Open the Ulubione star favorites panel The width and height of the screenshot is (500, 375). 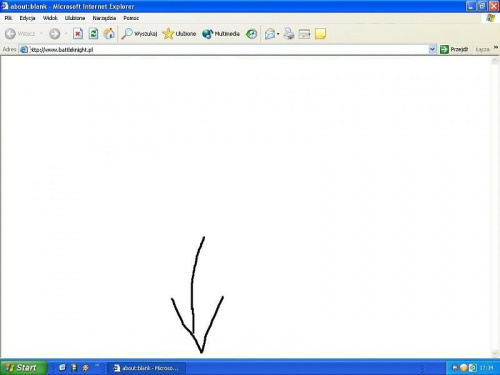click(179, 34)
